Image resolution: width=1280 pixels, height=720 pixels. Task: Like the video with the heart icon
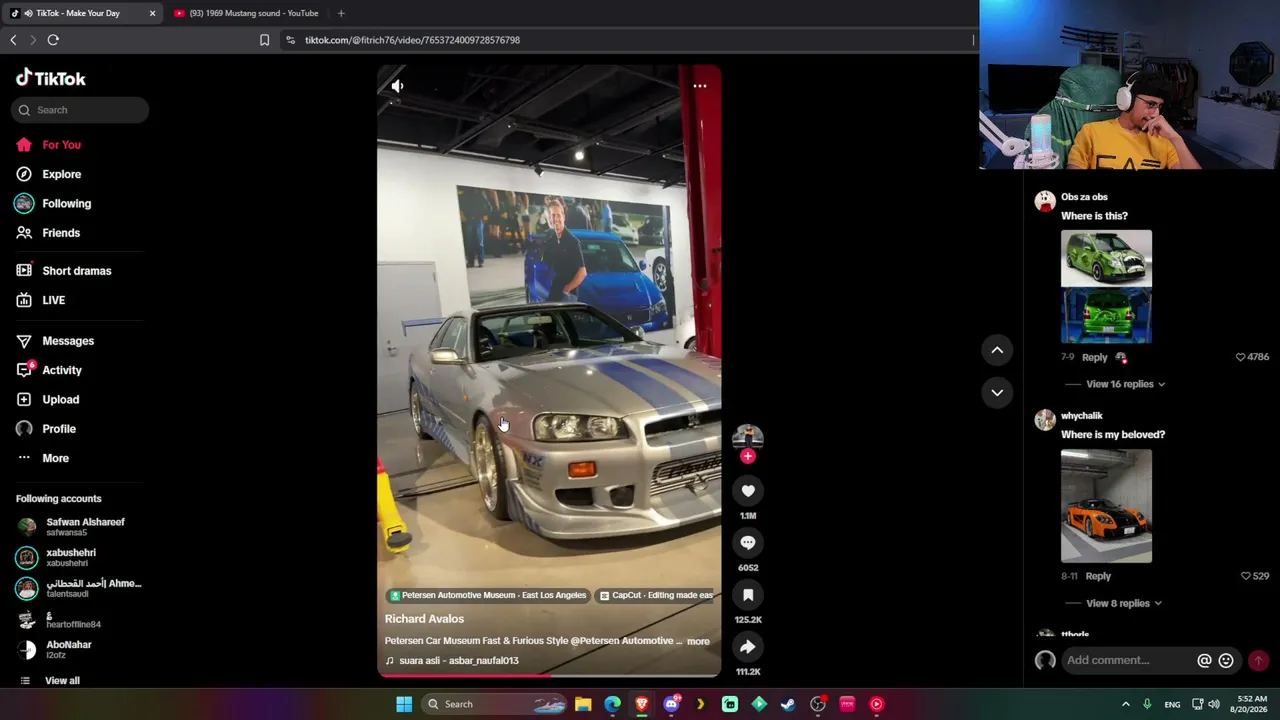748,491
